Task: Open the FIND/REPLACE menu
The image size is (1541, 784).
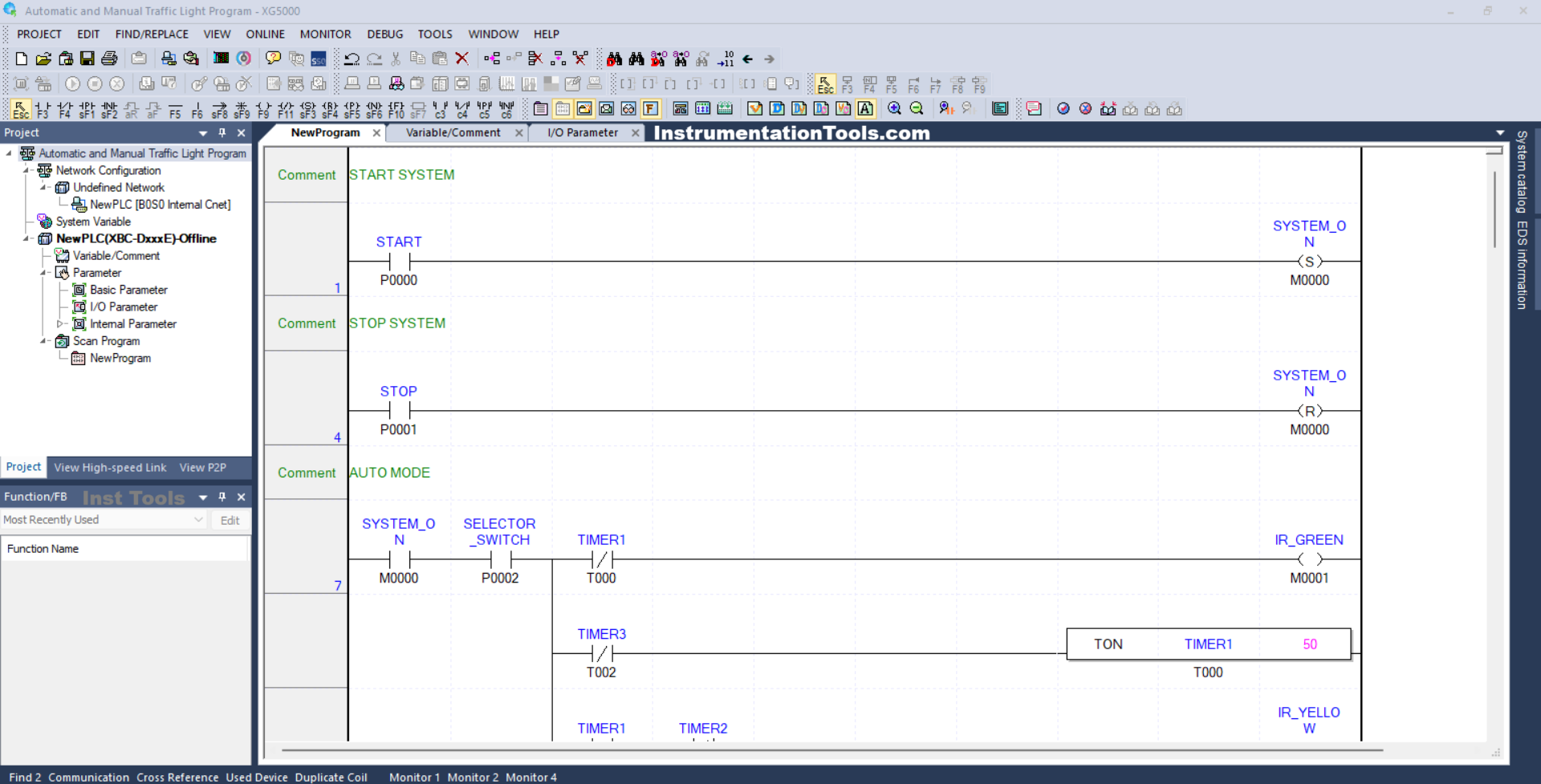Action: (x=152, y=35)
